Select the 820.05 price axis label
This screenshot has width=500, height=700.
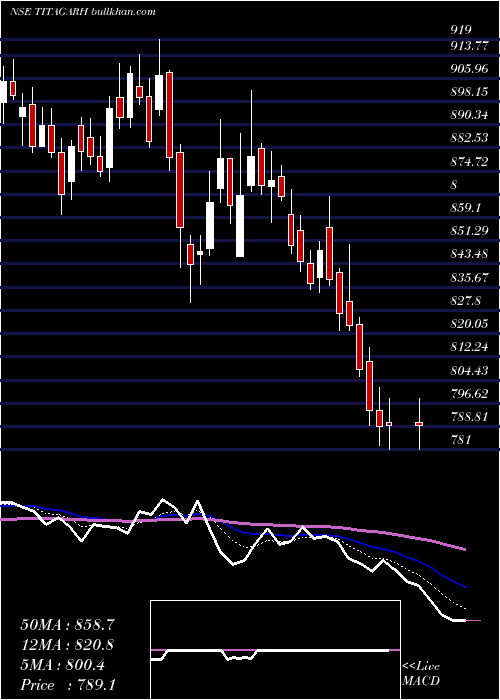(471, 324)
